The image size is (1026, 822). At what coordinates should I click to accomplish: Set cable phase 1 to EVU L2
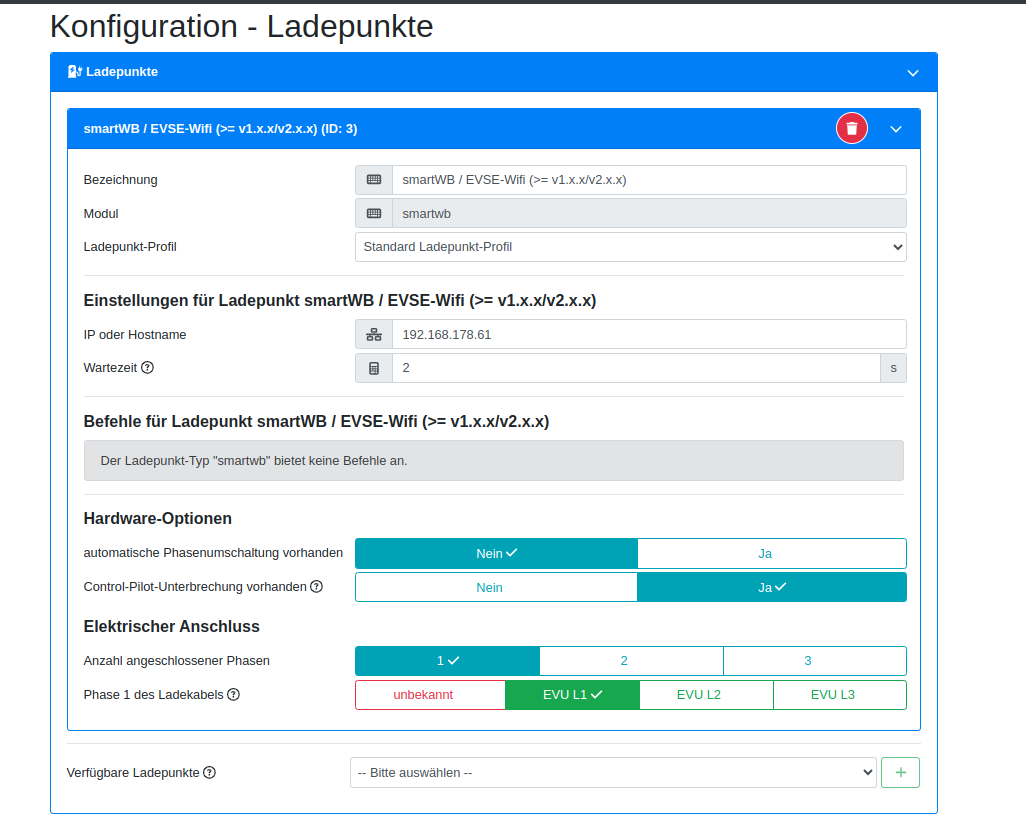point(707,695)
